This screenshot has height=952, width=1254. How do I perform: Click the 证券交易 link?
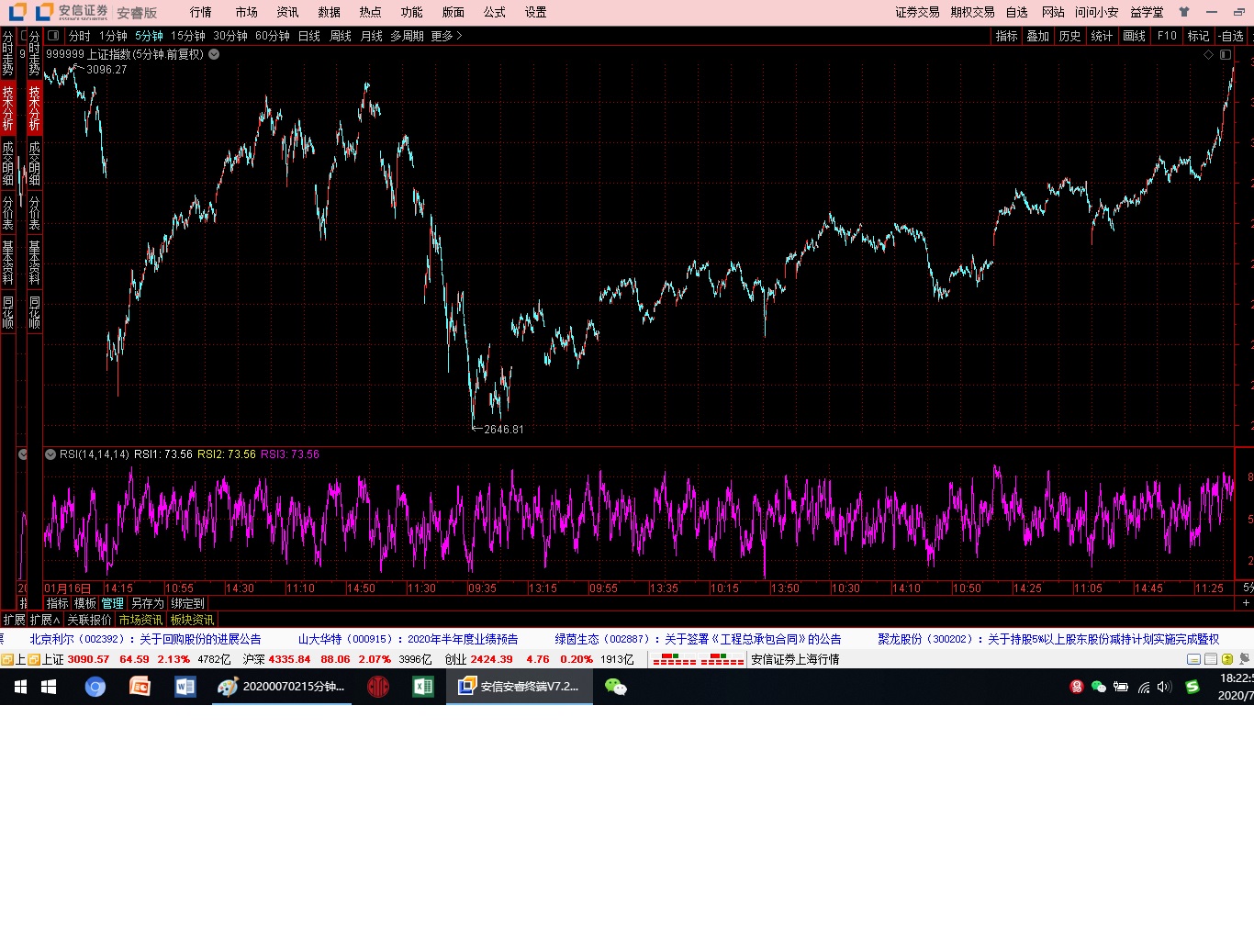(x=917, y=12)
